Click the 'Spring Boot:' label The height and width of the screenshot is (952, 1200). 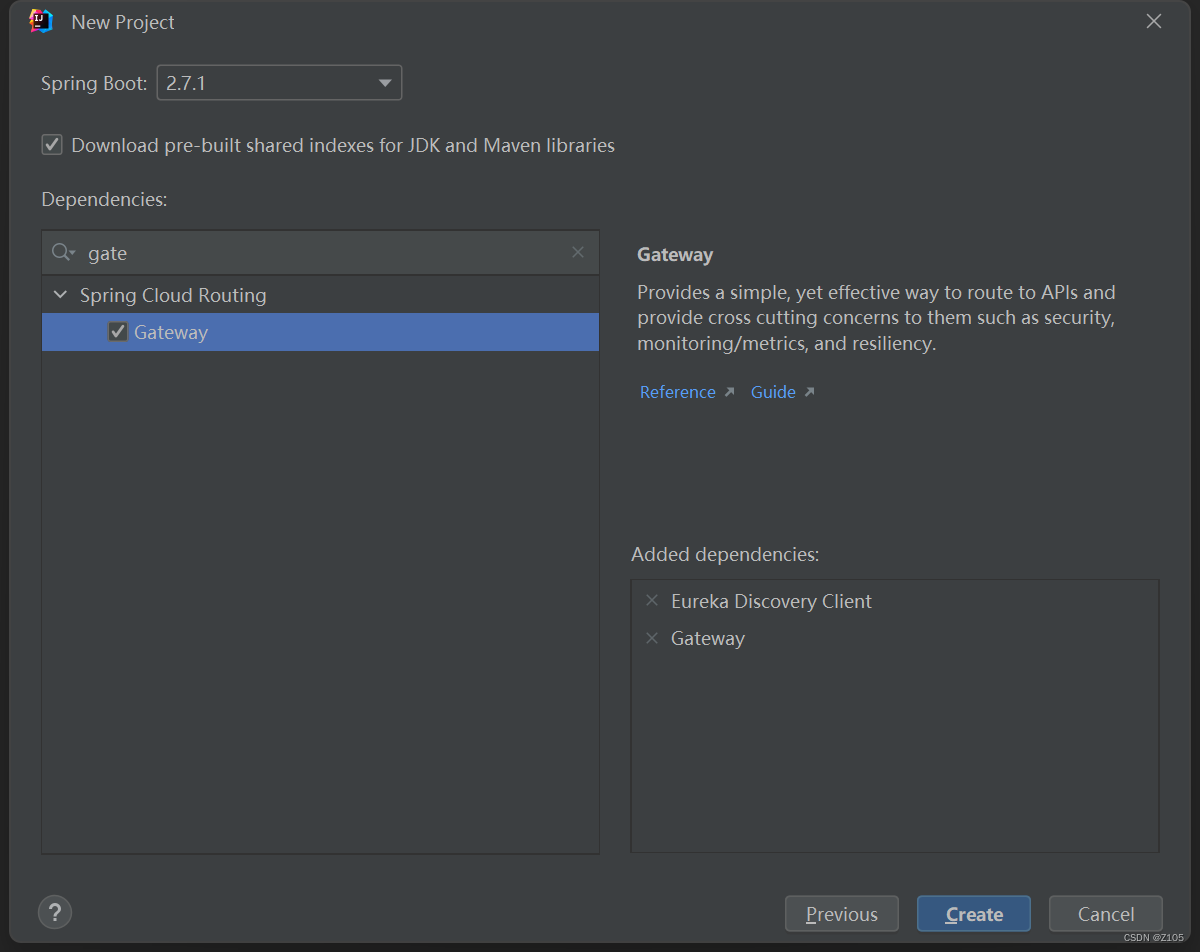(x=94, y=83)
